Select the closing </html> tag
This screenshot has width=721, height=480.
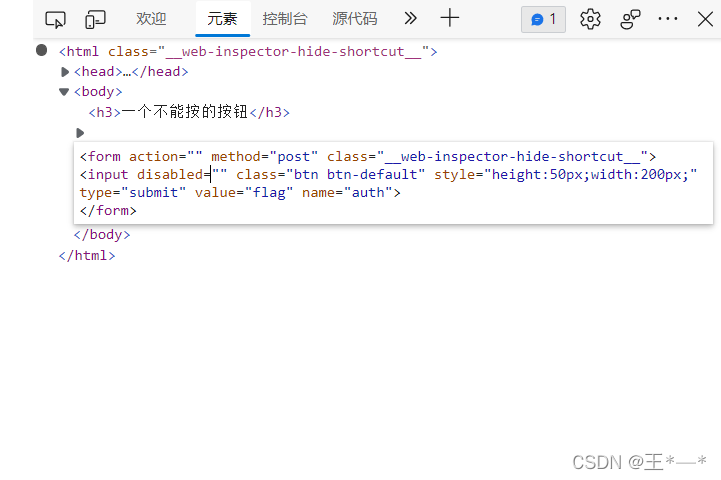coord(87,256)
